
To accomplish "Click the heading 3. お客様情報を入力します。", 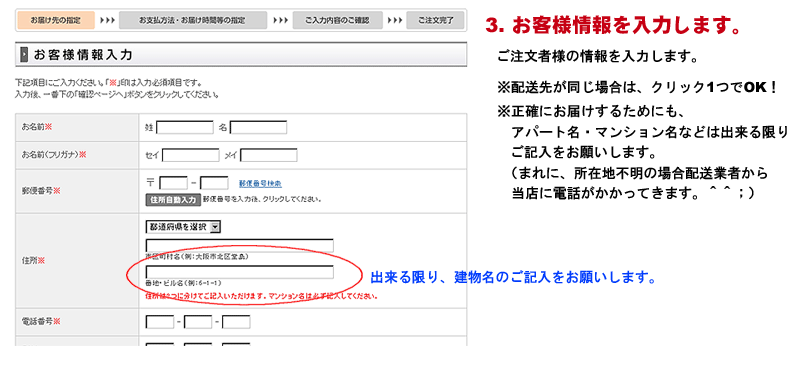I will tap(613, 26).
